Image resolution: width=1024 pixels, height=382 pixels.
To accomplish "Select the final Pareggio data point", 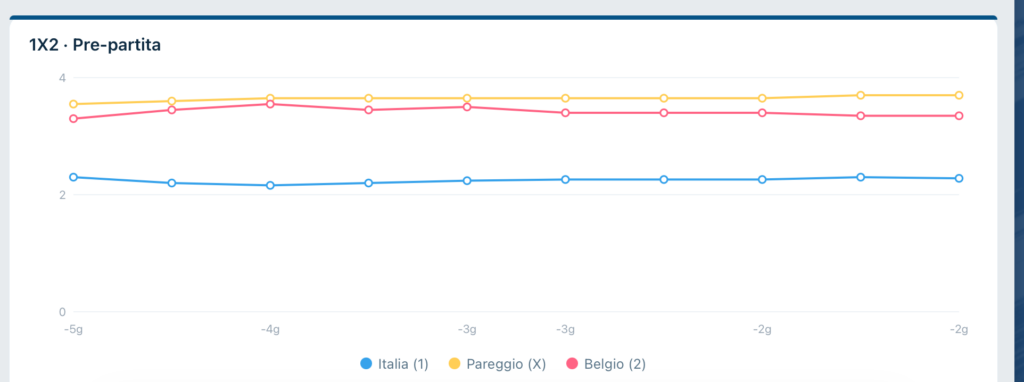I will pos(959,95).
